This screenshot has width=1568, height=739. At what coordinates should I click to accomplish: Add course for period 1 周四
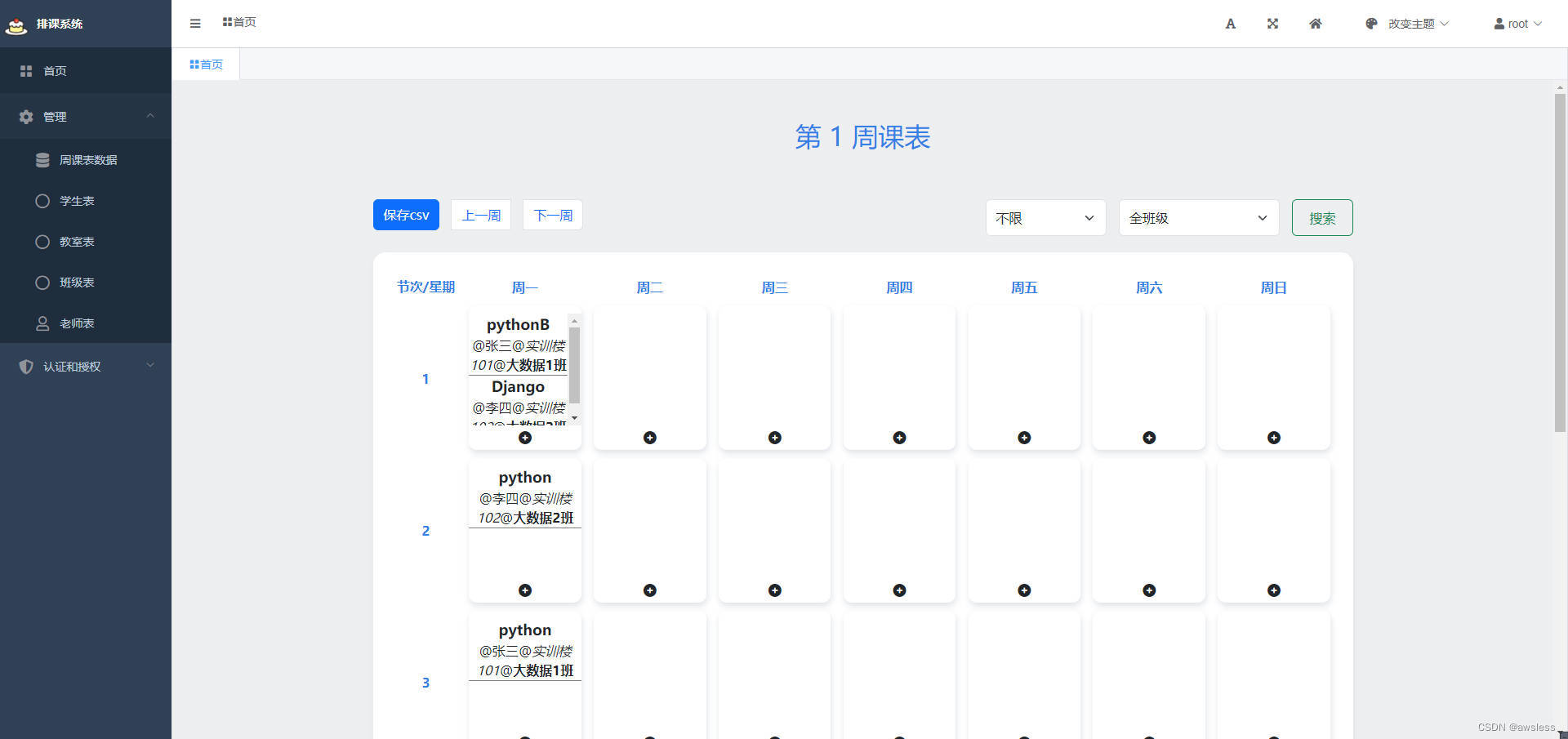click(899, 438)
